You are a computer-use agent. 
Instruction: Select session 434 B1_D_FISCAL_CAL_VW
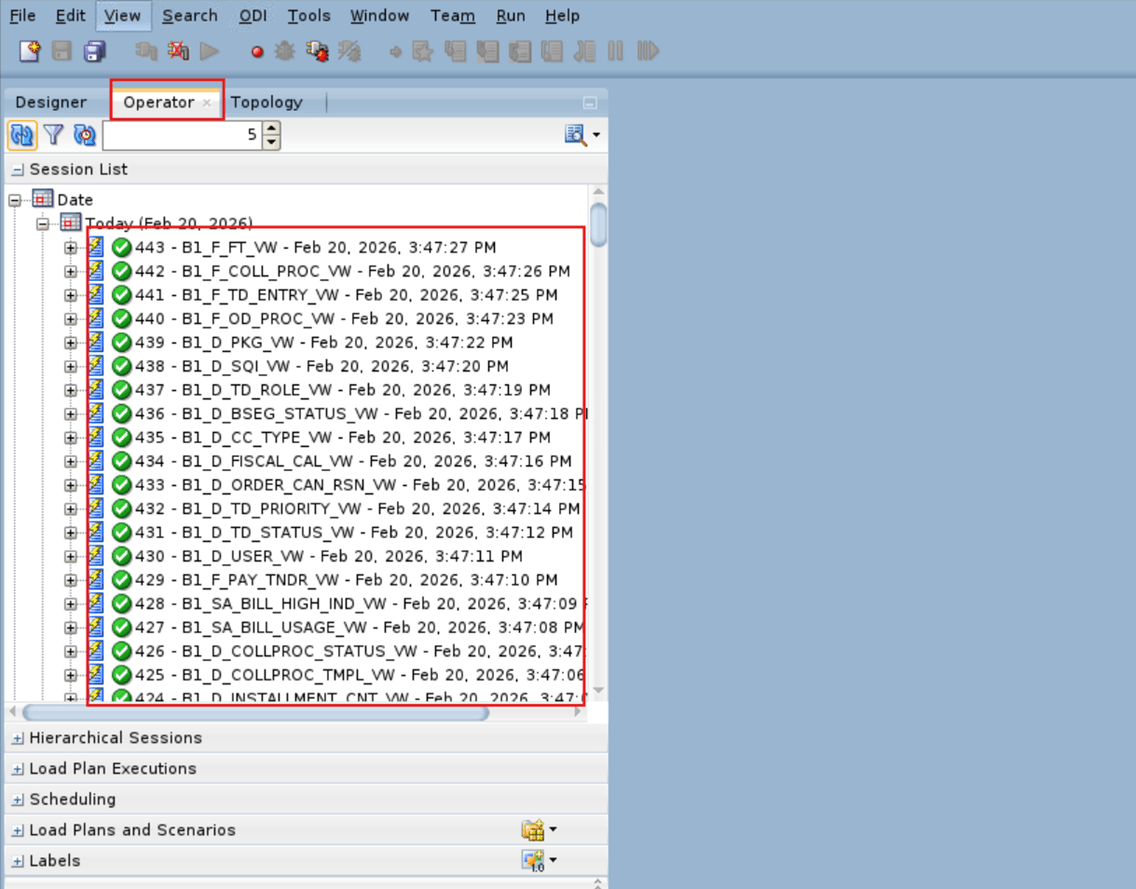point(354,462)
